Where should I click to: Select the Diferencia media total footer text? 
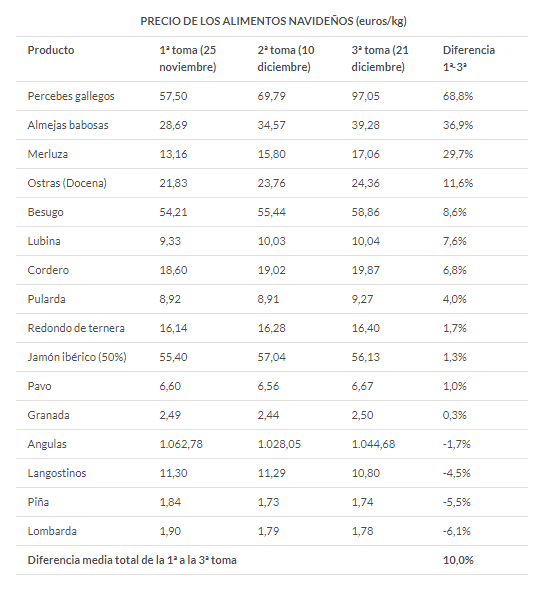click(x=132, y=560)
